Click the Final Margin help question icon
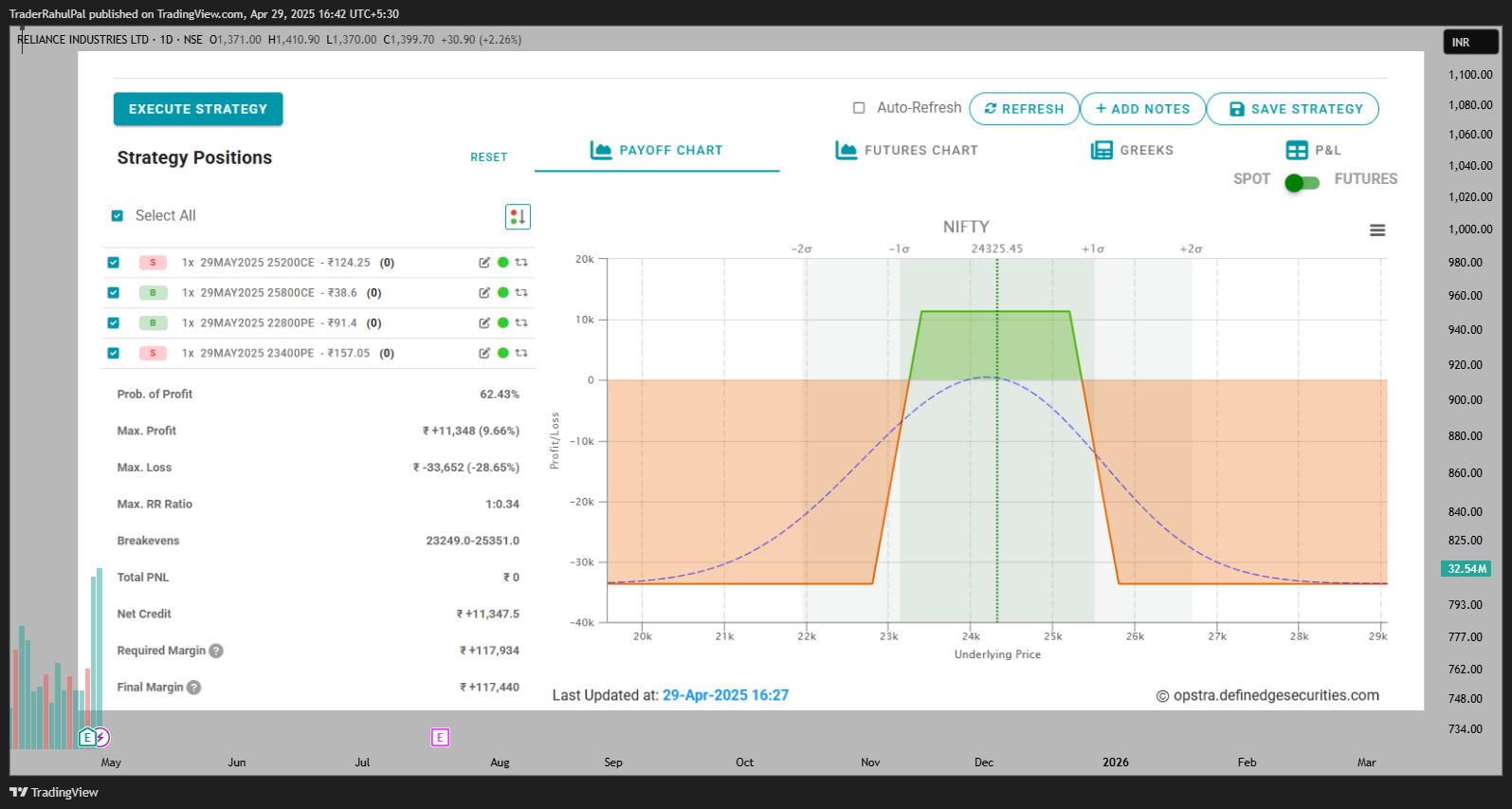The width and height of the screenshot is (1512, 809). [194, 688]
